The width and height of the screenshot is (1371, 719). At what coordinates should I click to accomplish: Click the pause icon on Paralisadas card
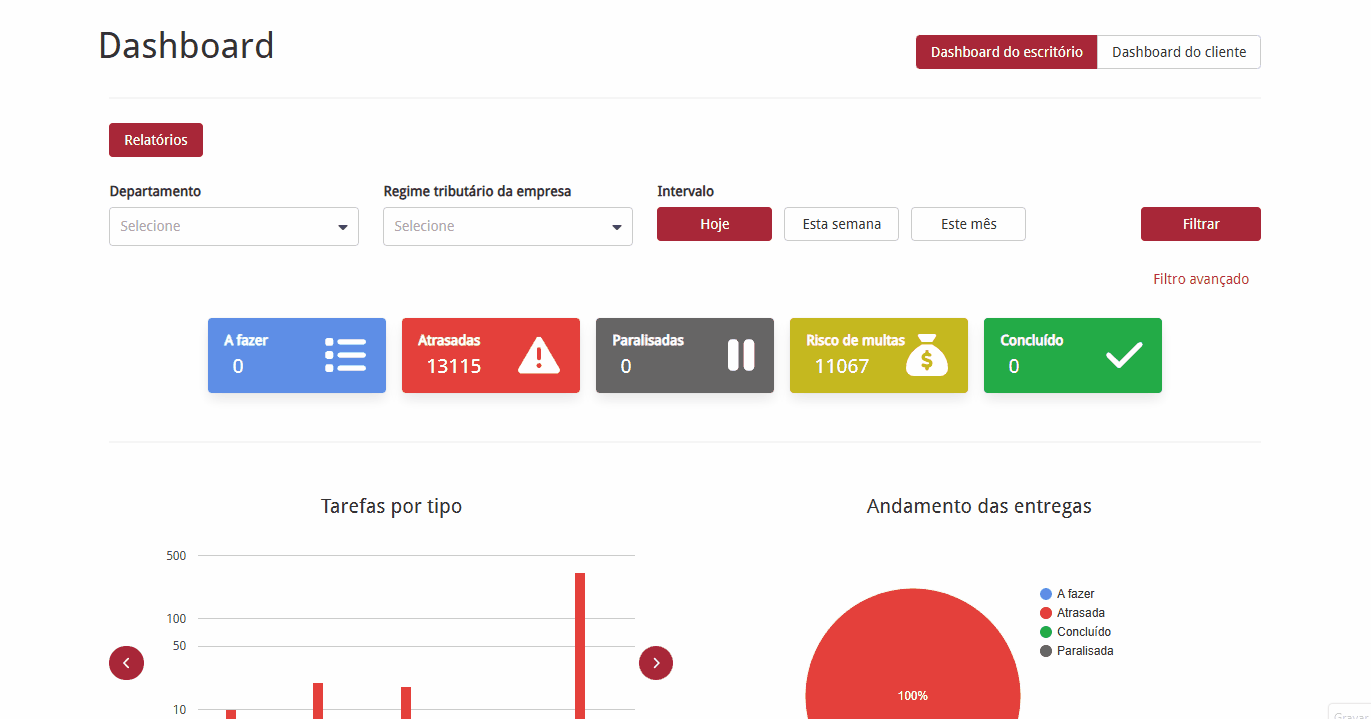pos(741,355)
